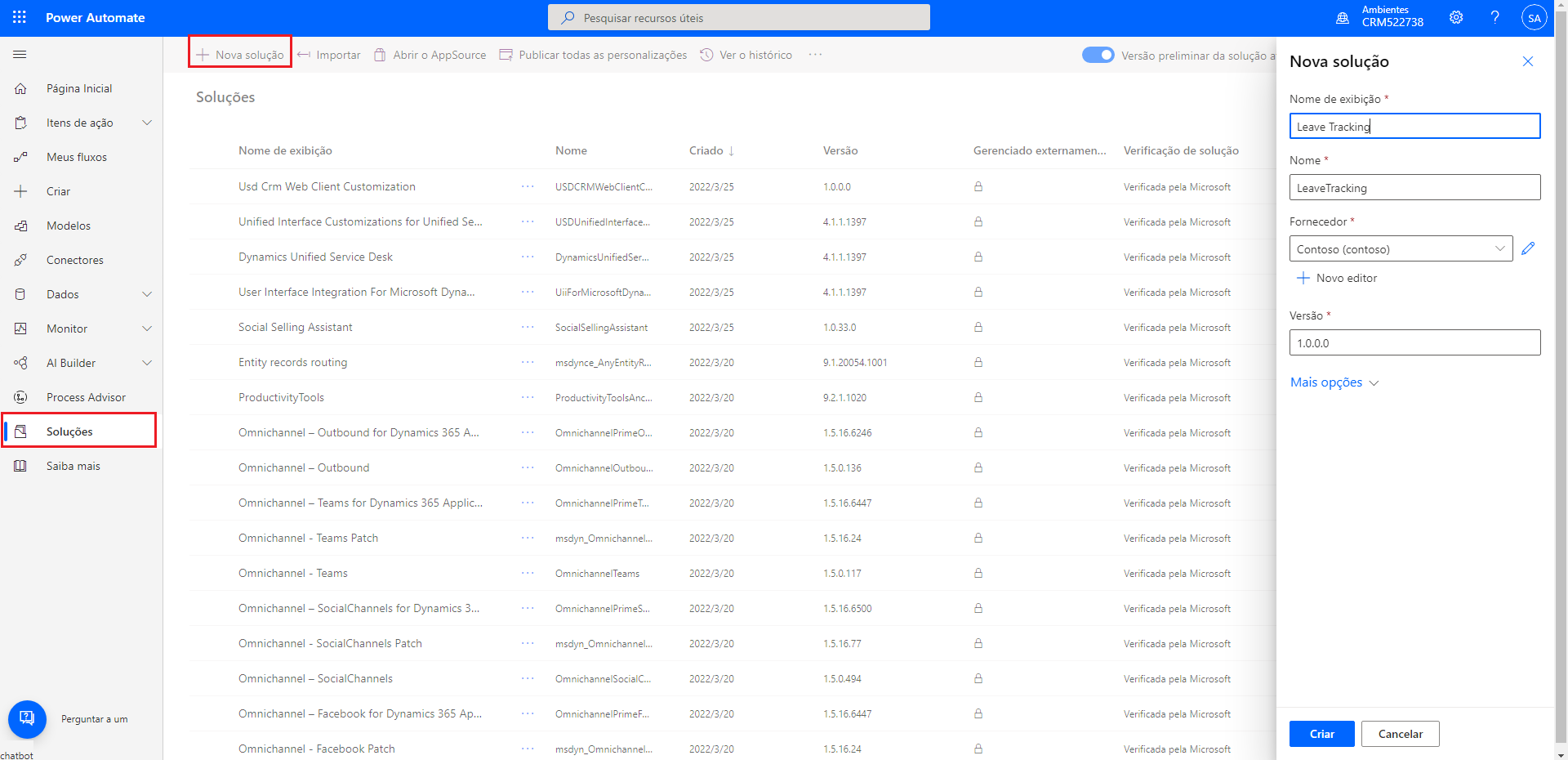
Task: Go to Página Inicial
Action: tap(79, 88)
